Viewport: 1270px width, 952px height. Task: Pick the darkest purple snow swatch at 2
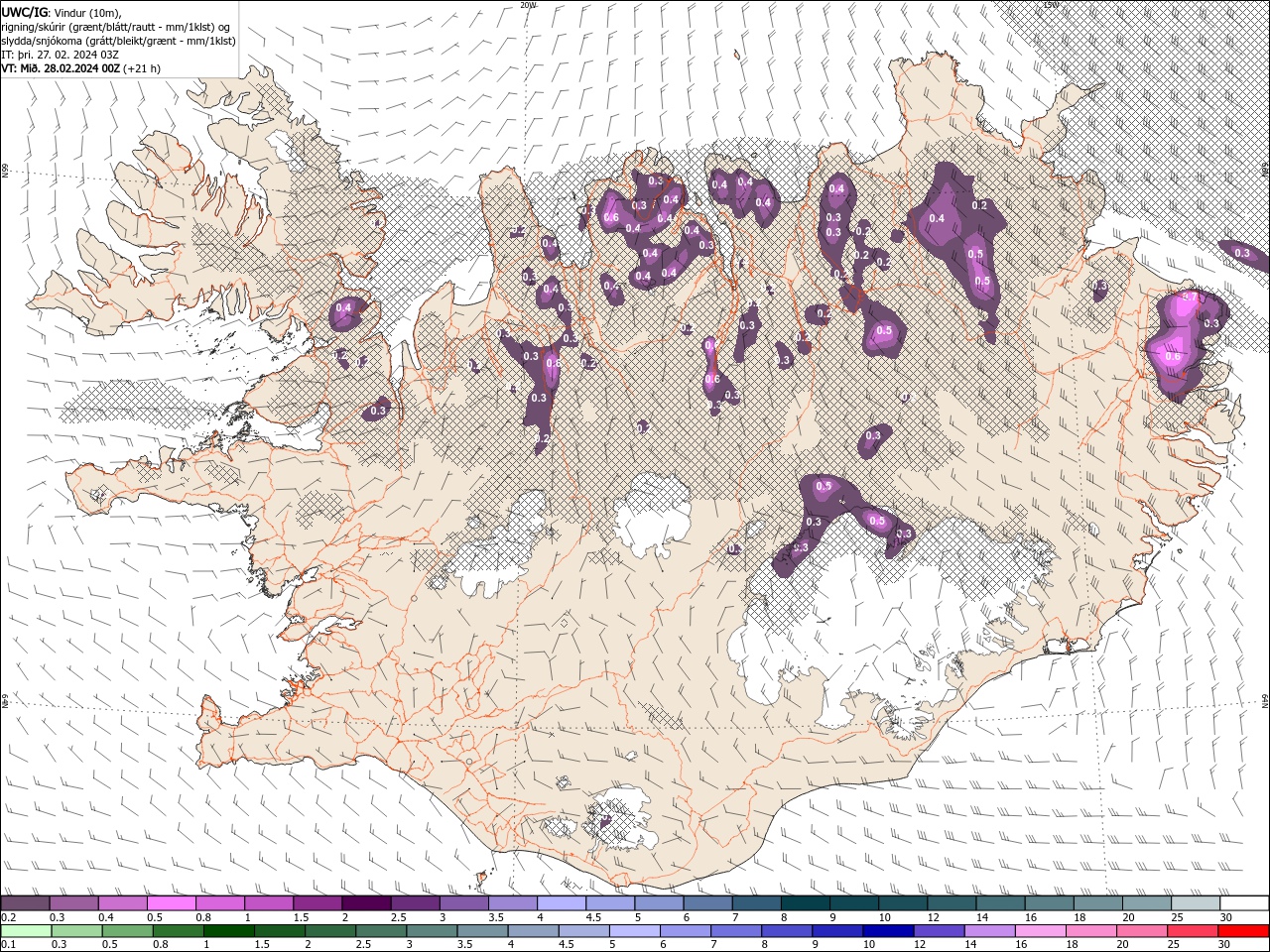(x=366, y=902)
